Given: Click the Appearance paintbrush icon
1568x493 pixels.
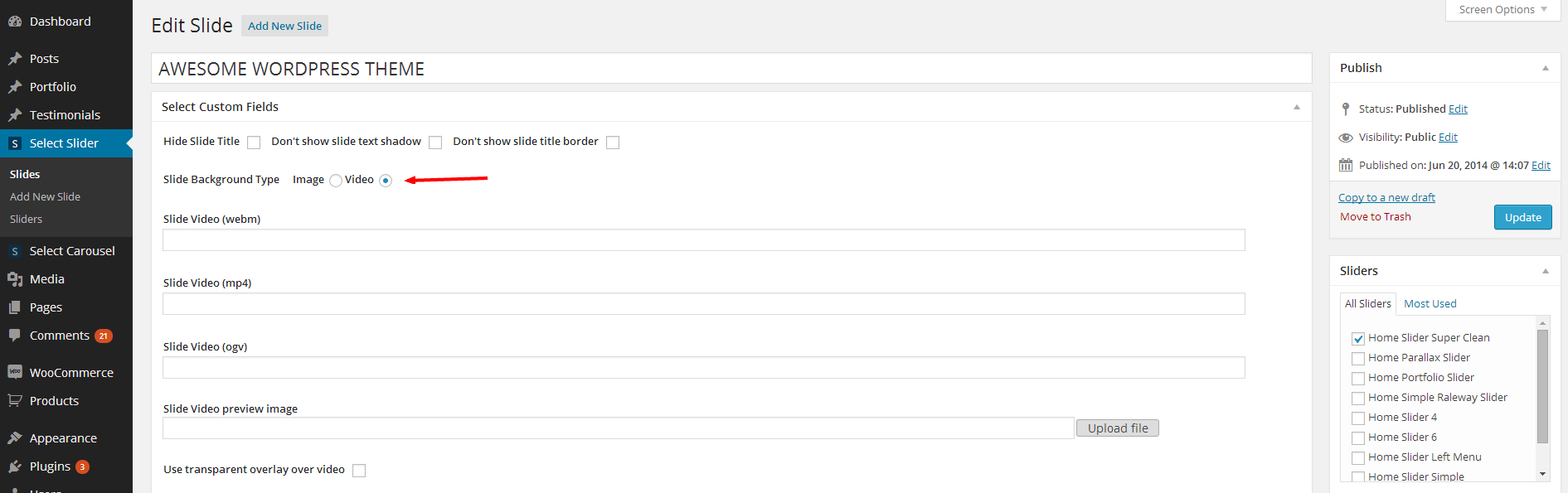Looking at the screenshot, I should (15, 438).
